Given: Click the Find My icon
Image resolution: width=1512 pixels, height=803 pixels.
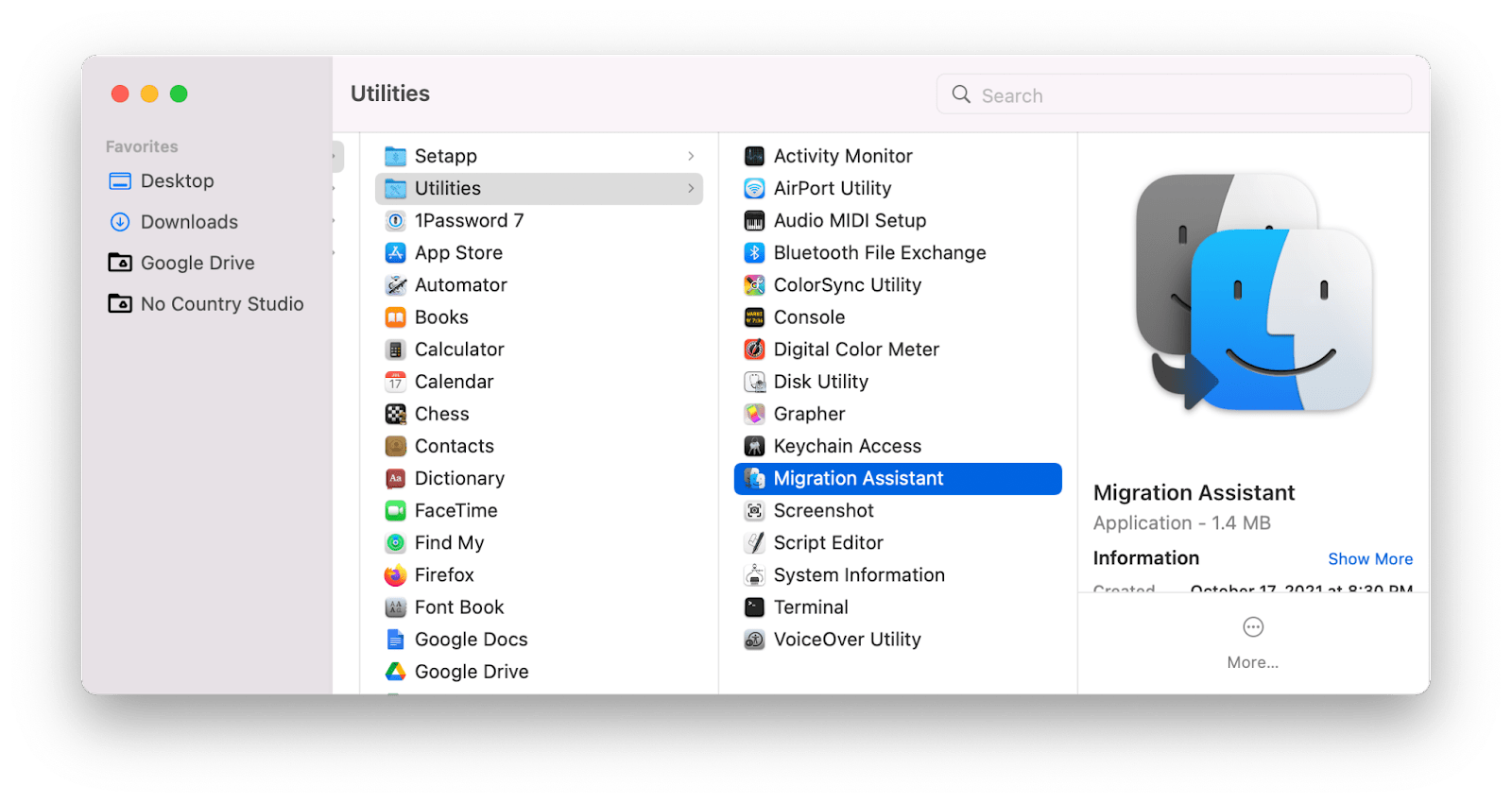Looking at the screenshot, I should [395, 542].
